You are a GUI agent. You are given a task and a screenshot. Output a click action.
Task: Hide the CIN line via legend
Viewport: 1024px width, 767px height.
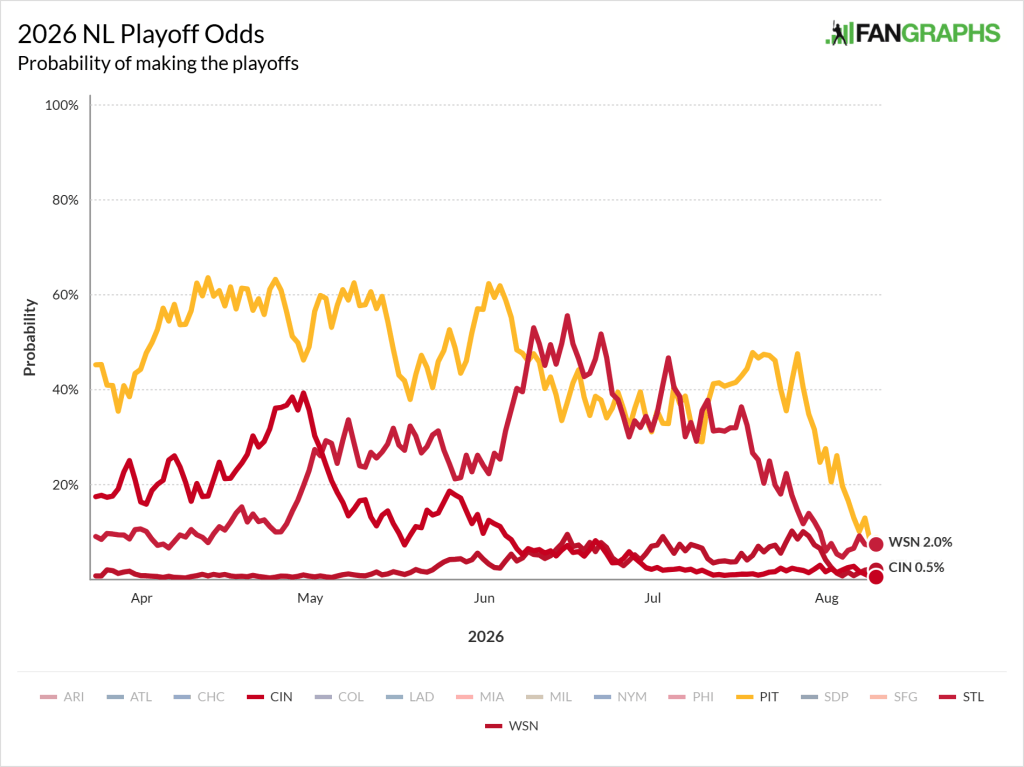270,697
